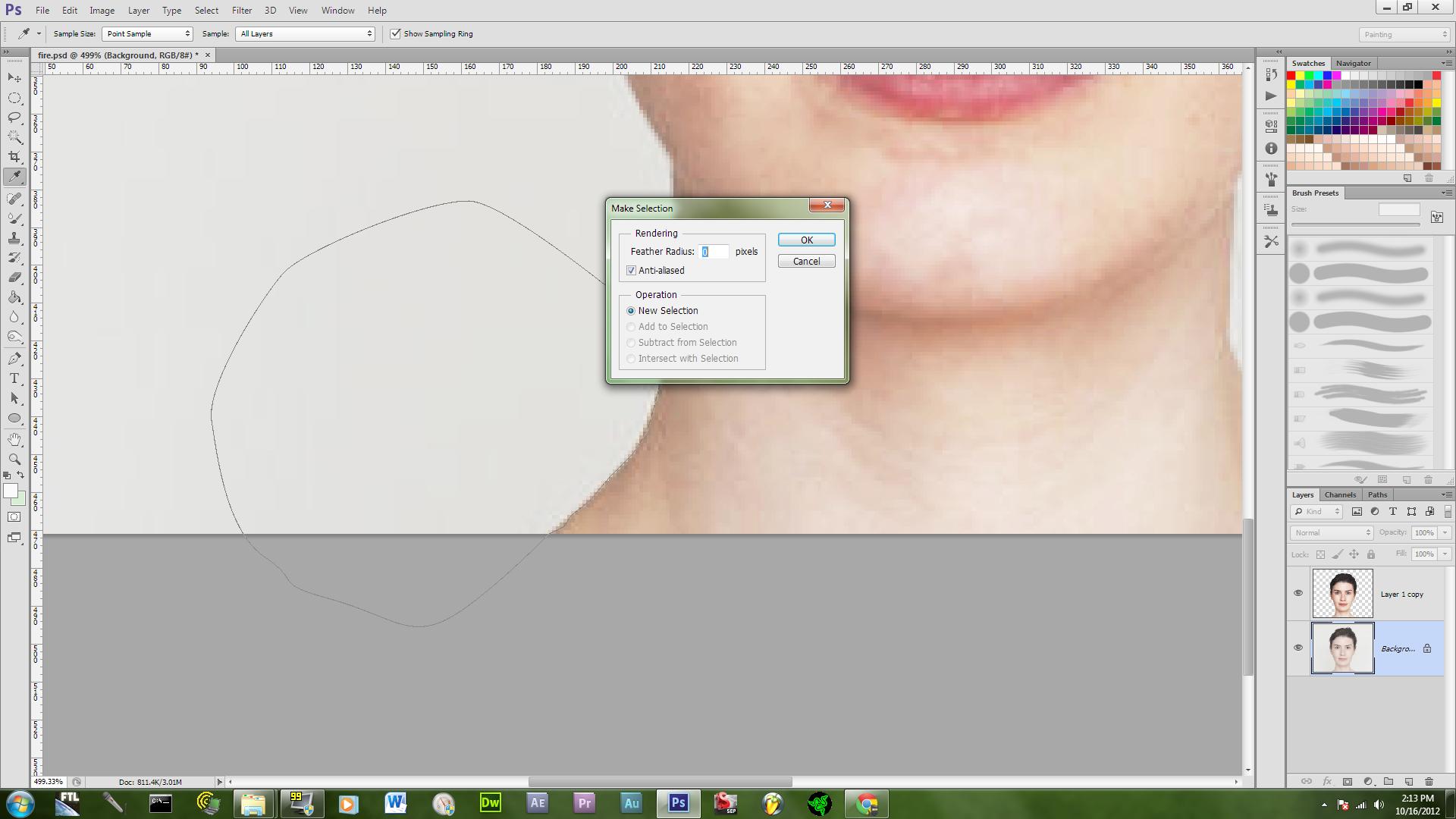This screenshot has width=1456, height=819.
Task: Open the Filter menu
Action: pyautogui.click(x=242, y=11)
